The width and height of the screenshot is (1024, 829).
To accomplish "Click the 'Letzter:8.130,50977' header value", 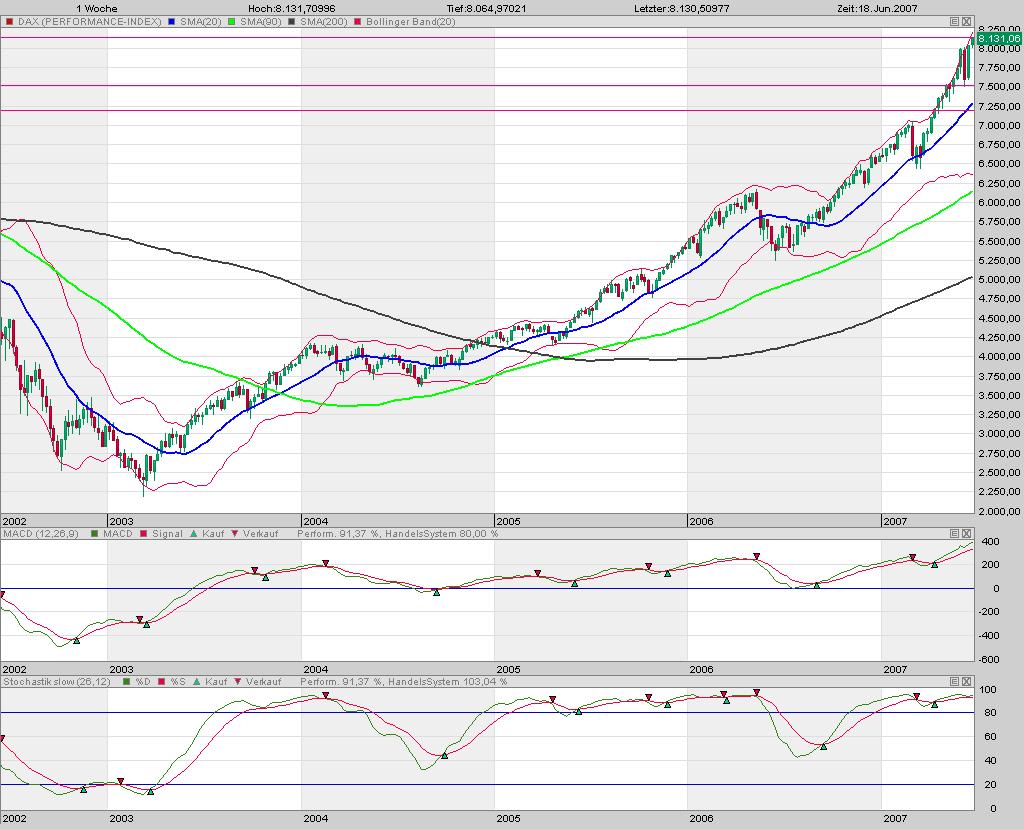I will point(682,8).
